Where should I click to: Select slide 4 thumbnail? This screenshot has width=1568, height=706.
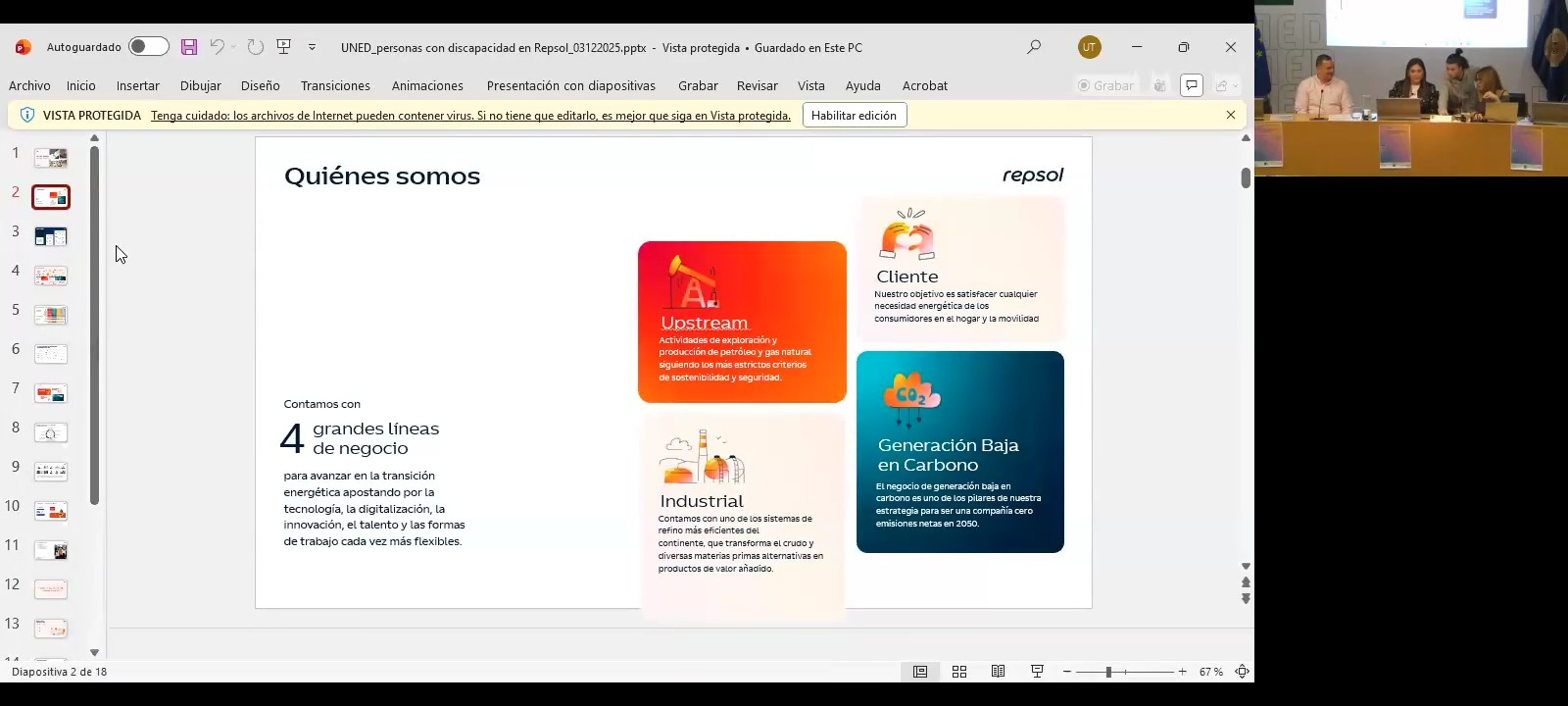(51, 276)
